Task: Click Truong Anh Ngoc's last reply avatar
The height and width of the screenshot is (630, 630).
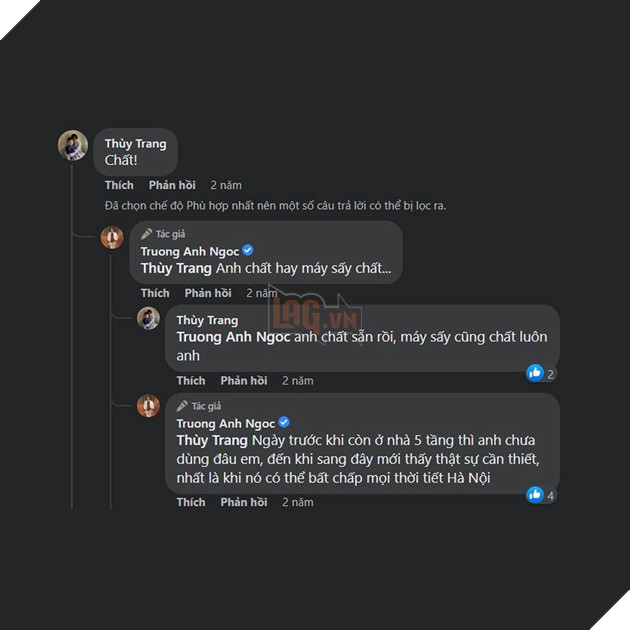Action: (x=148, y=405)
